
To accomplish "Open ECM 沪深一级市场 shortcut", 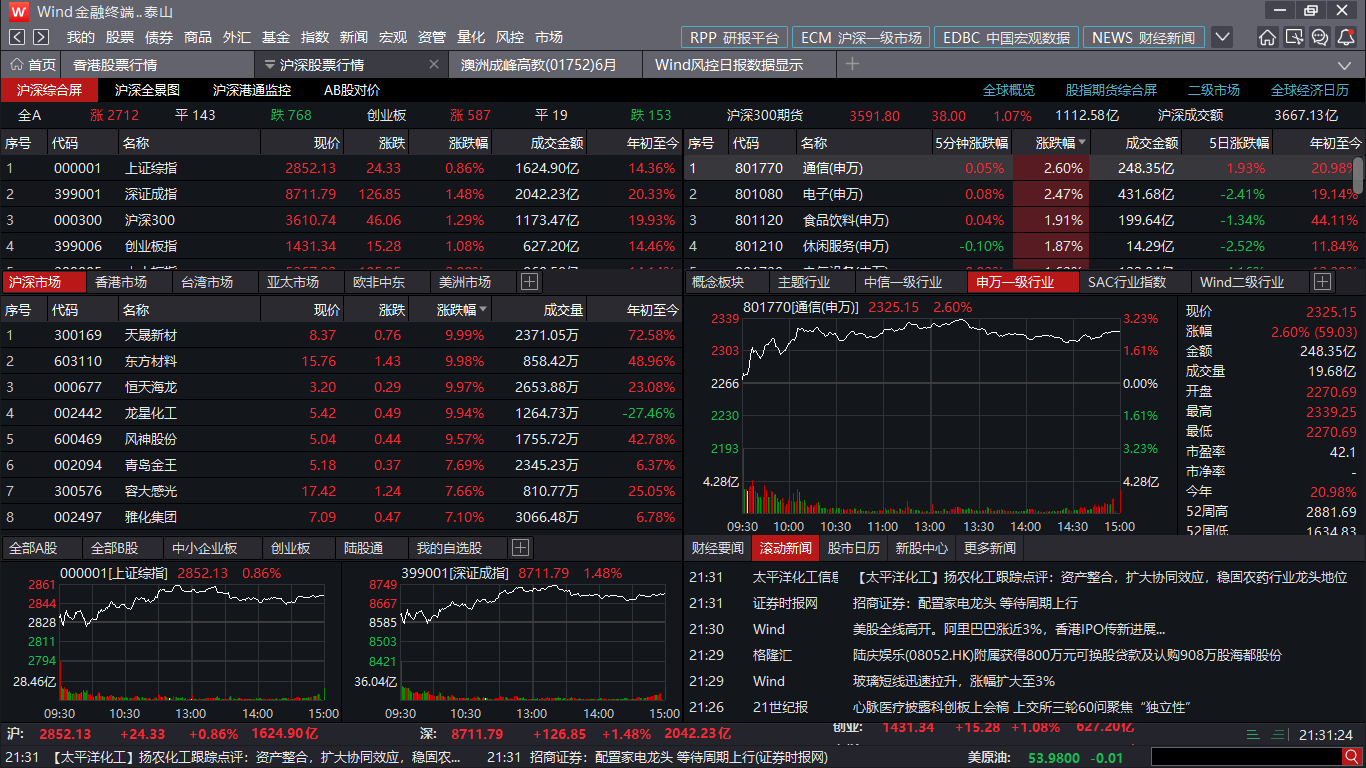I will (x=860, y=37).
